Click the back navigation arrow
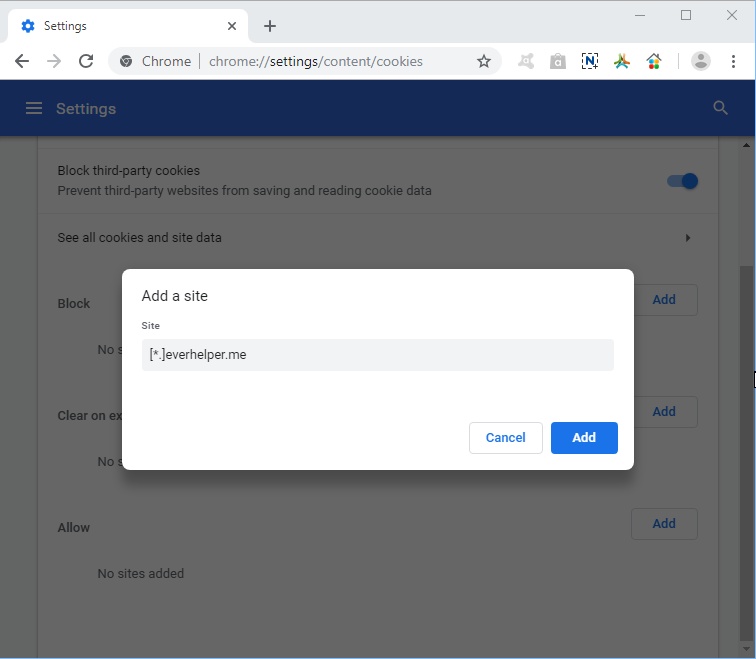 click(x=22, y=61)
